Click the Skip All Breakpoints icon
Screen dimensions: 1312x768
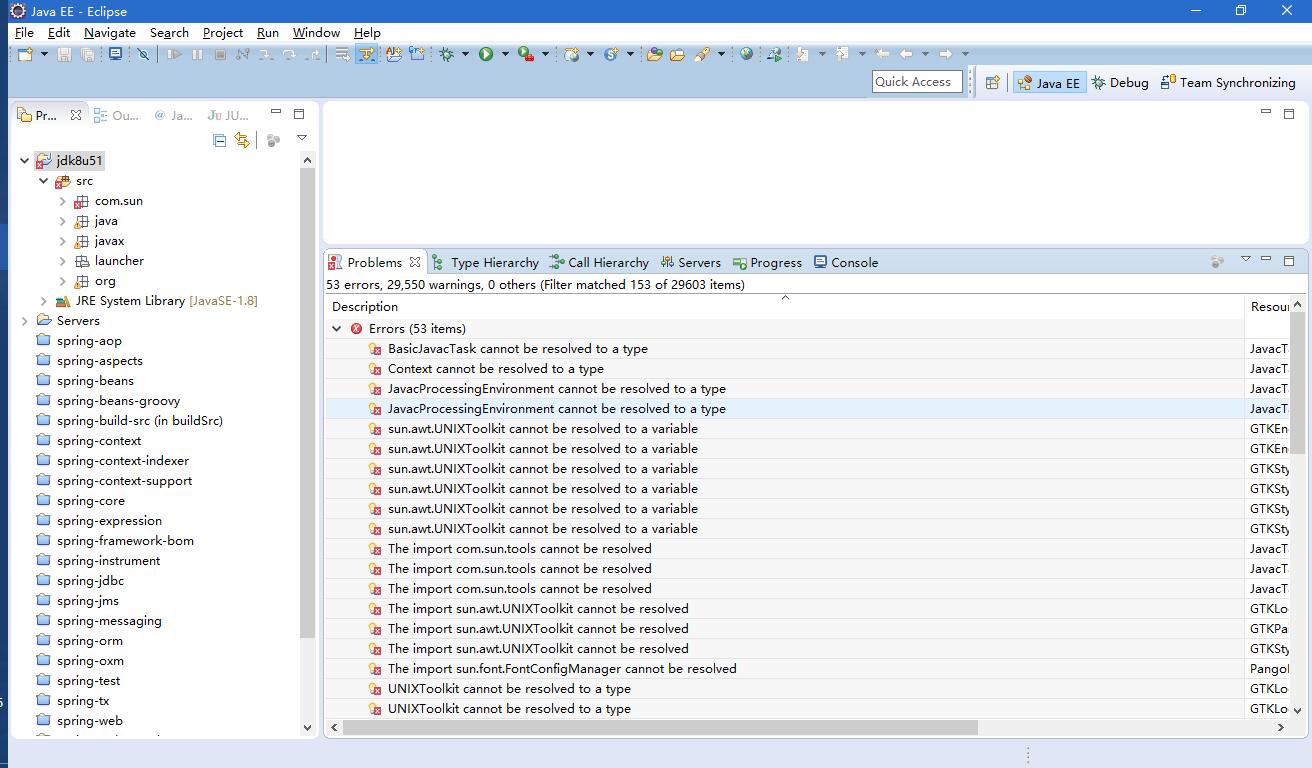coord(143,54)
